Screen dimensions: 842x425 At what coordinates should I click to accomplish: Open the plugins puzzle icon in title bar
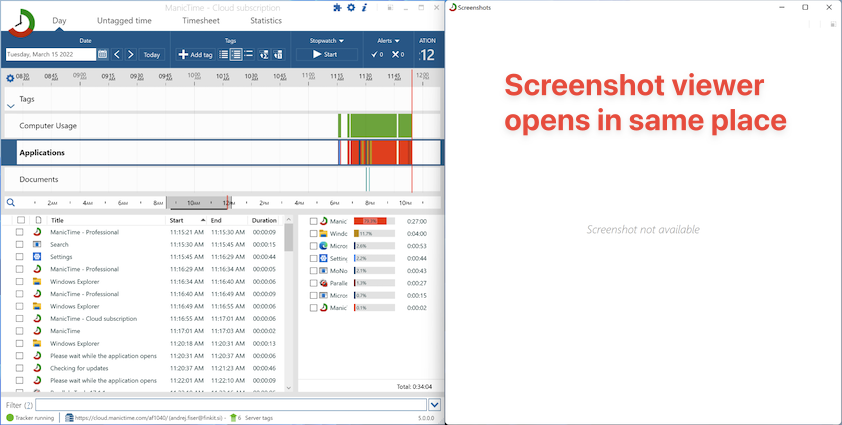tap(337, 8)
